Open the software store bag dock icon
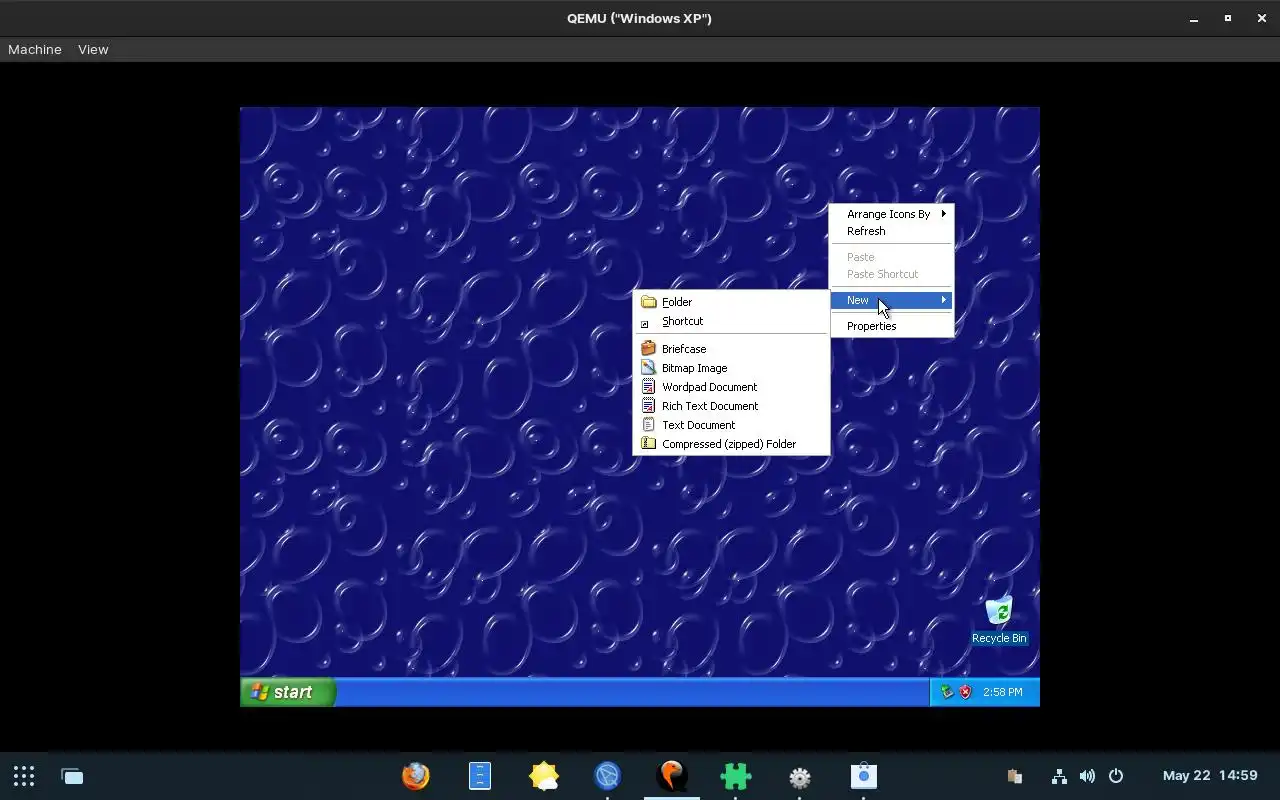This screenshot has width=1280, height=800. click(863, 776)
